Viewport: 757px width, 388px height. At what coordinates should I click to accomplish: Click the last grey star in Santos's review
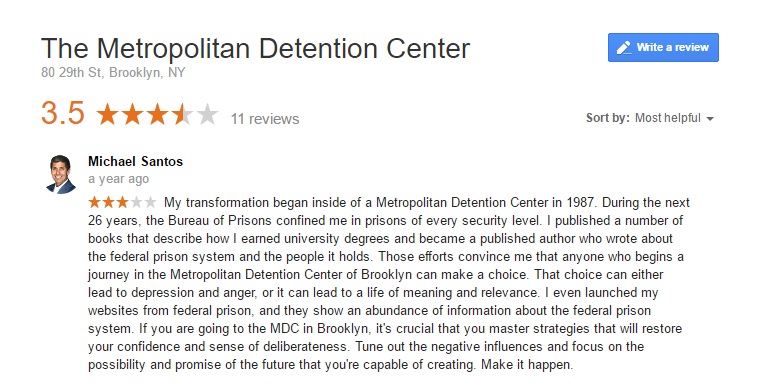[151, 202]
